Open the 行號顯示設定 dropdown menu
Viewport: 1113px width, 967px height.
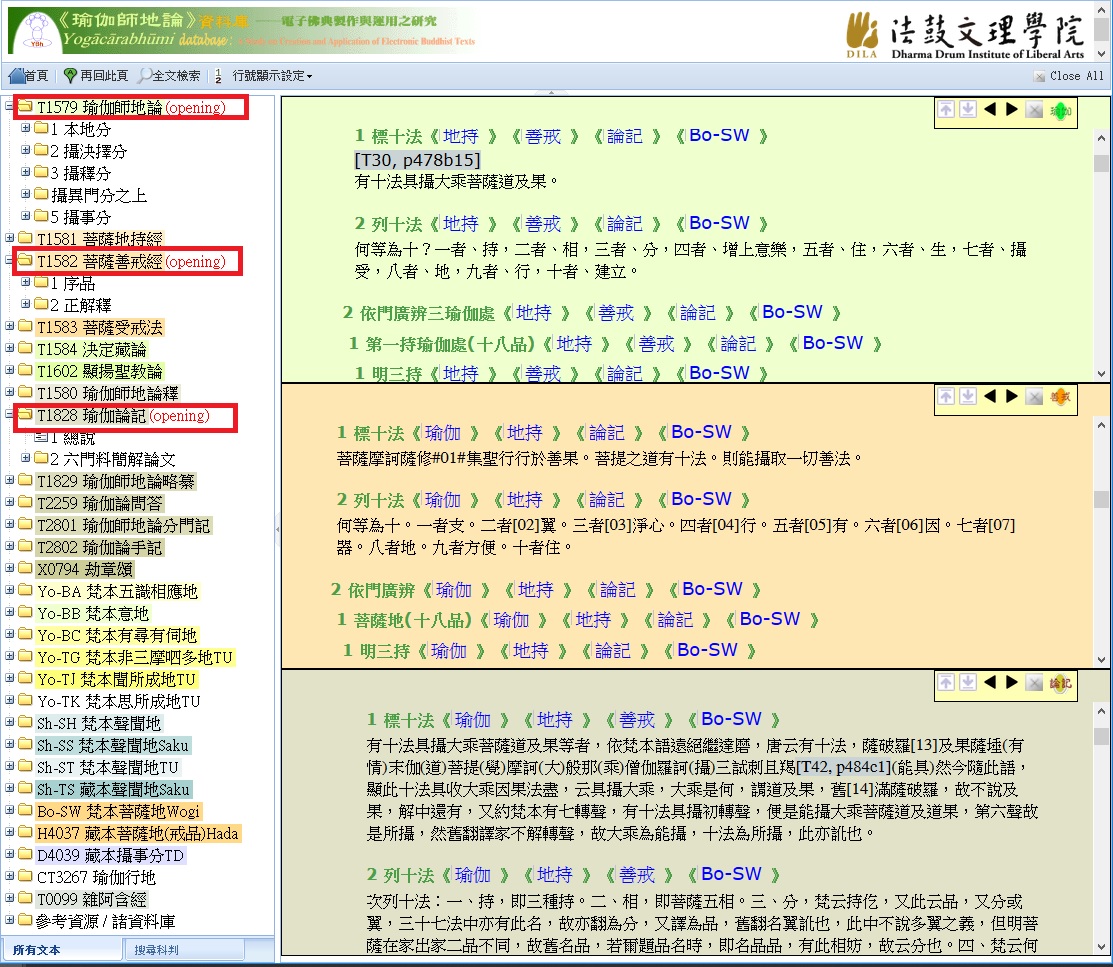coord(270,76)
